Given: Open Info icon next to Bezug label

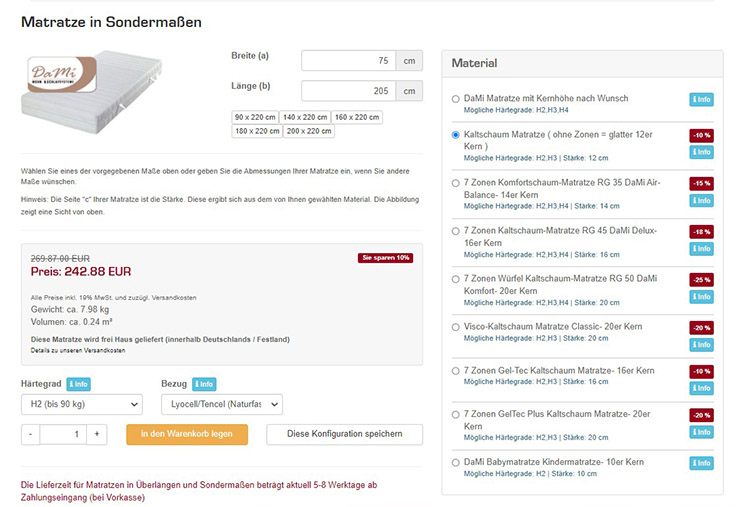Looking at the screenshot, I should (x=204, y=384).
